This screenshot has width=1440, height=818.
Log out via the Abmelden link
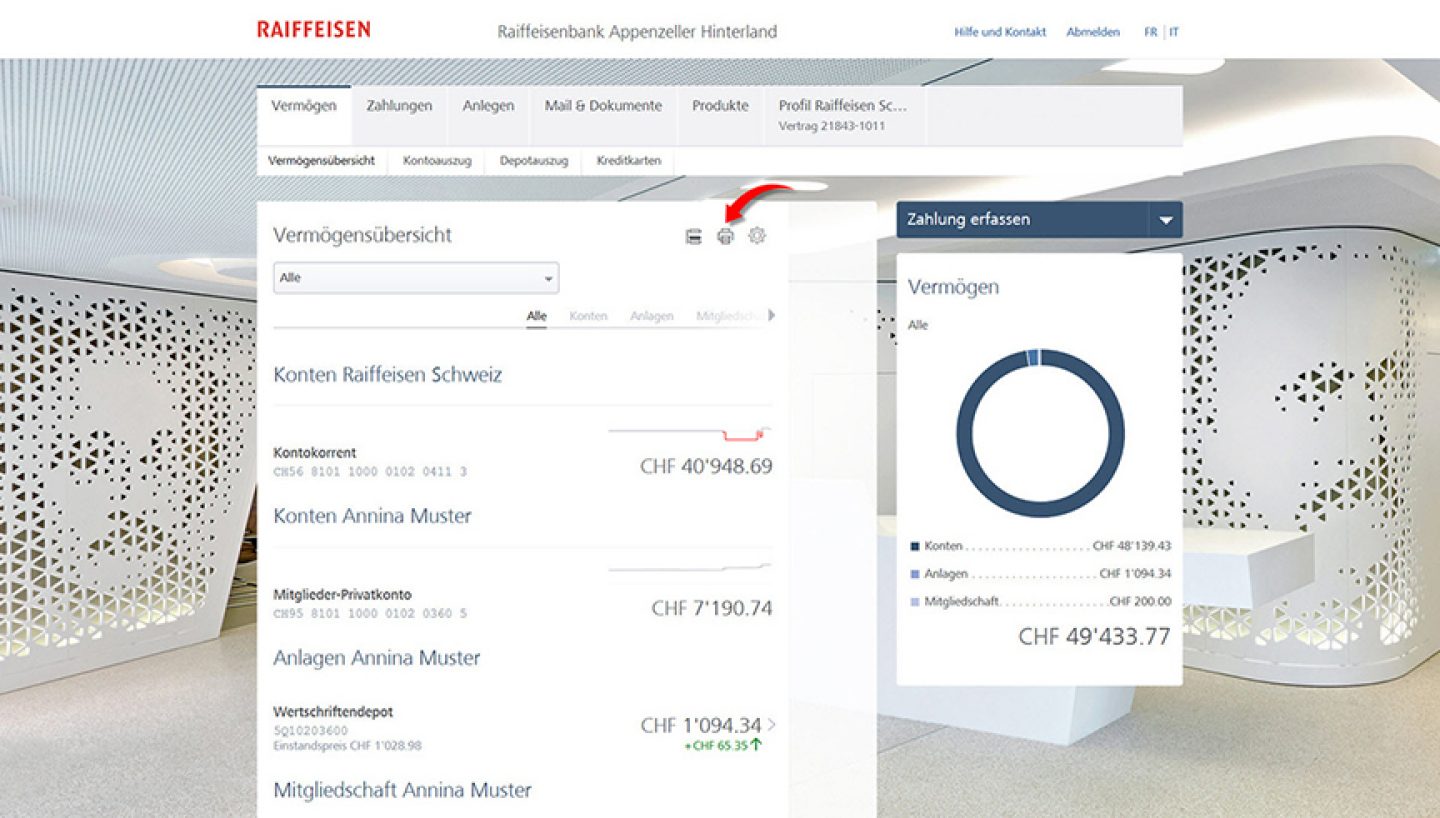pos(1093,32)
